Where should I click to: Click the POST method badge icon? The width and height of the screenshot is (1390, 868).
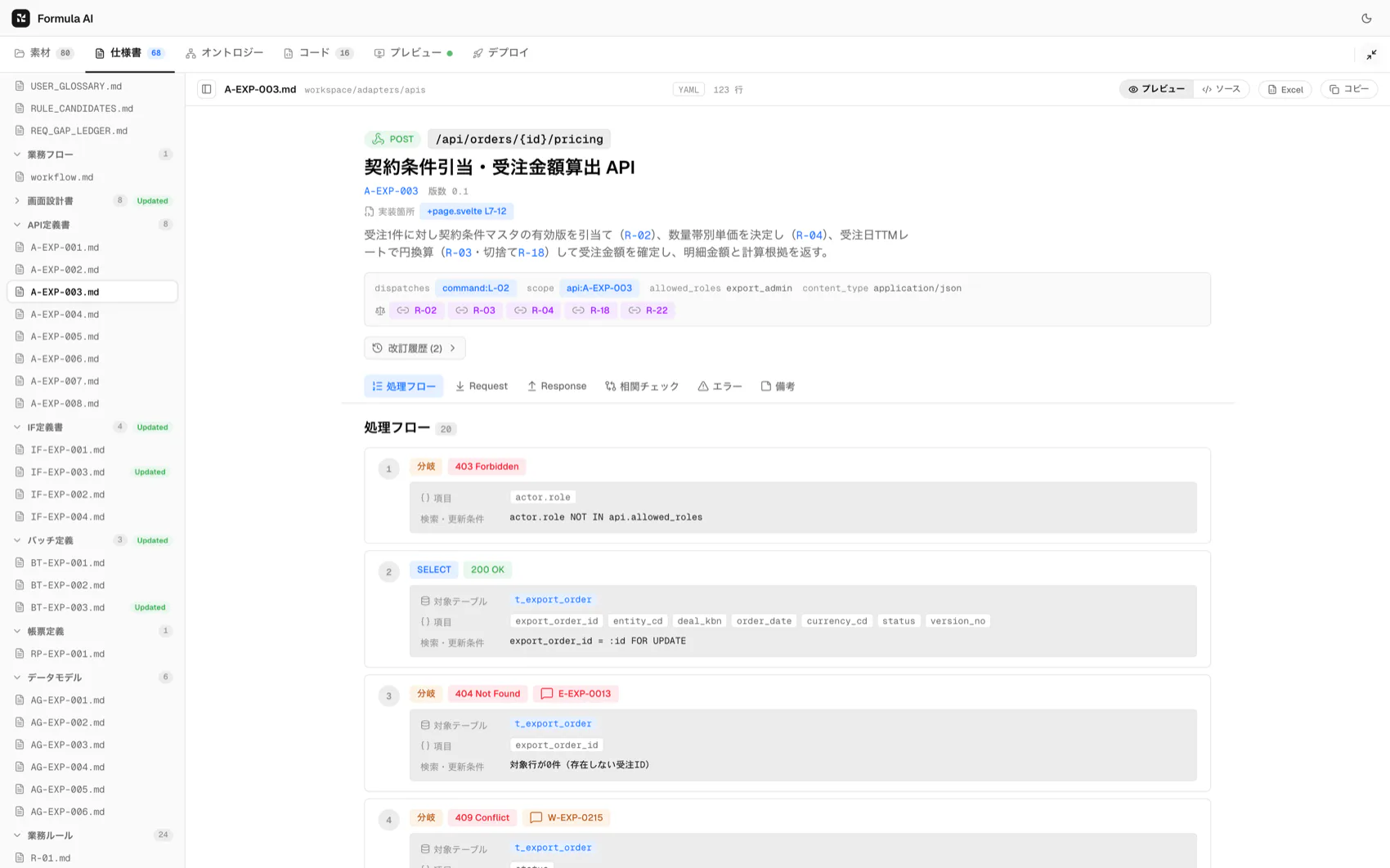click(x=378, y=139)
